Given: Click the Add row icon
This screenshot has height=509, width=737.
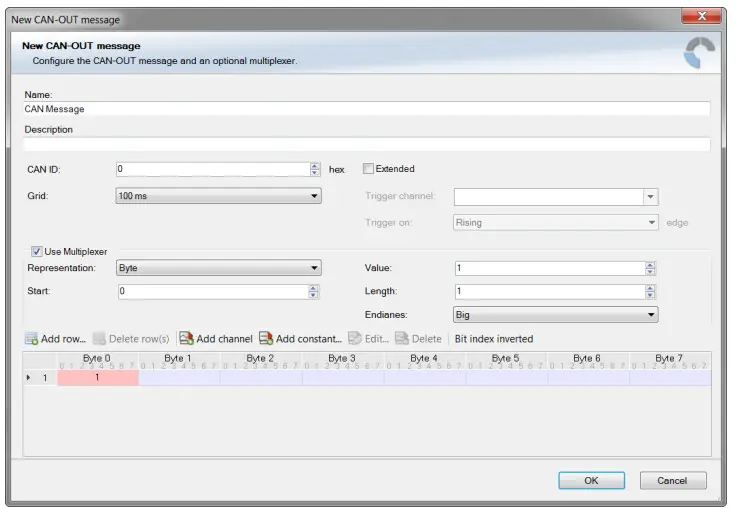Looking at the screenshot, I should pyautogui.click(x=32, y=339).
